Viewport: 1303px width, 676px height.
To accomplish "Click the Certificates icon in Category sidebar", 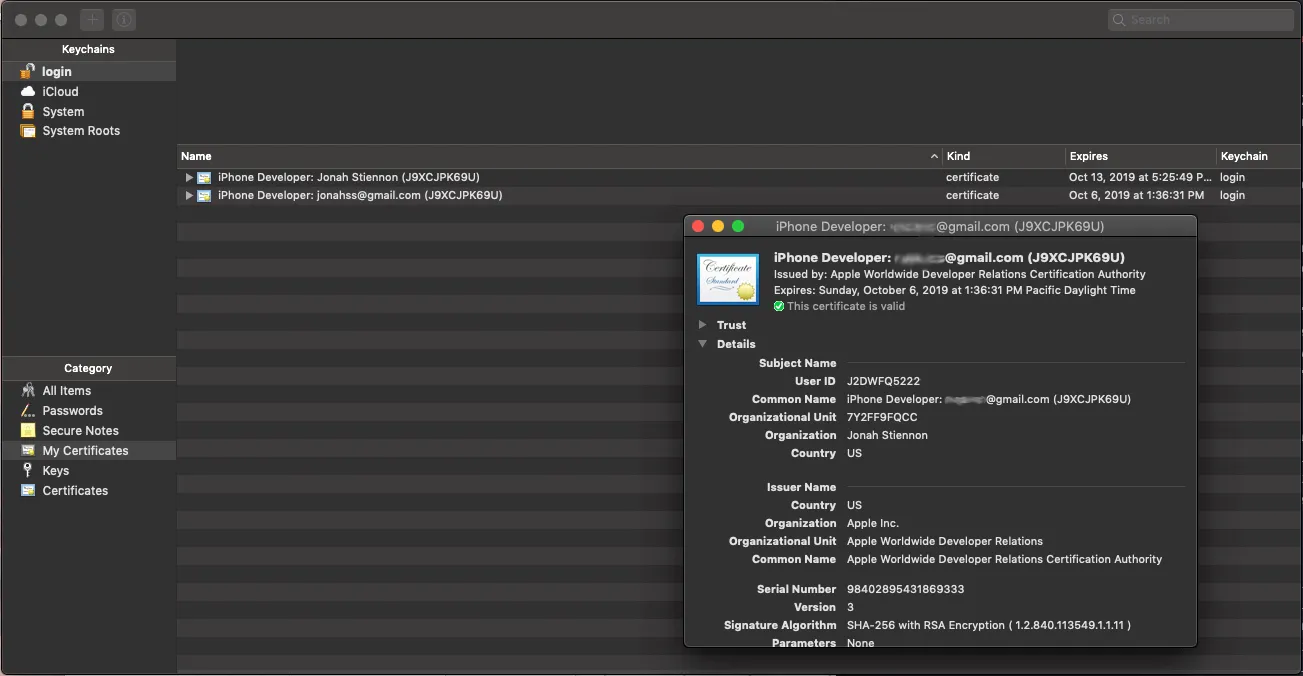I will (x=28, y=490).
